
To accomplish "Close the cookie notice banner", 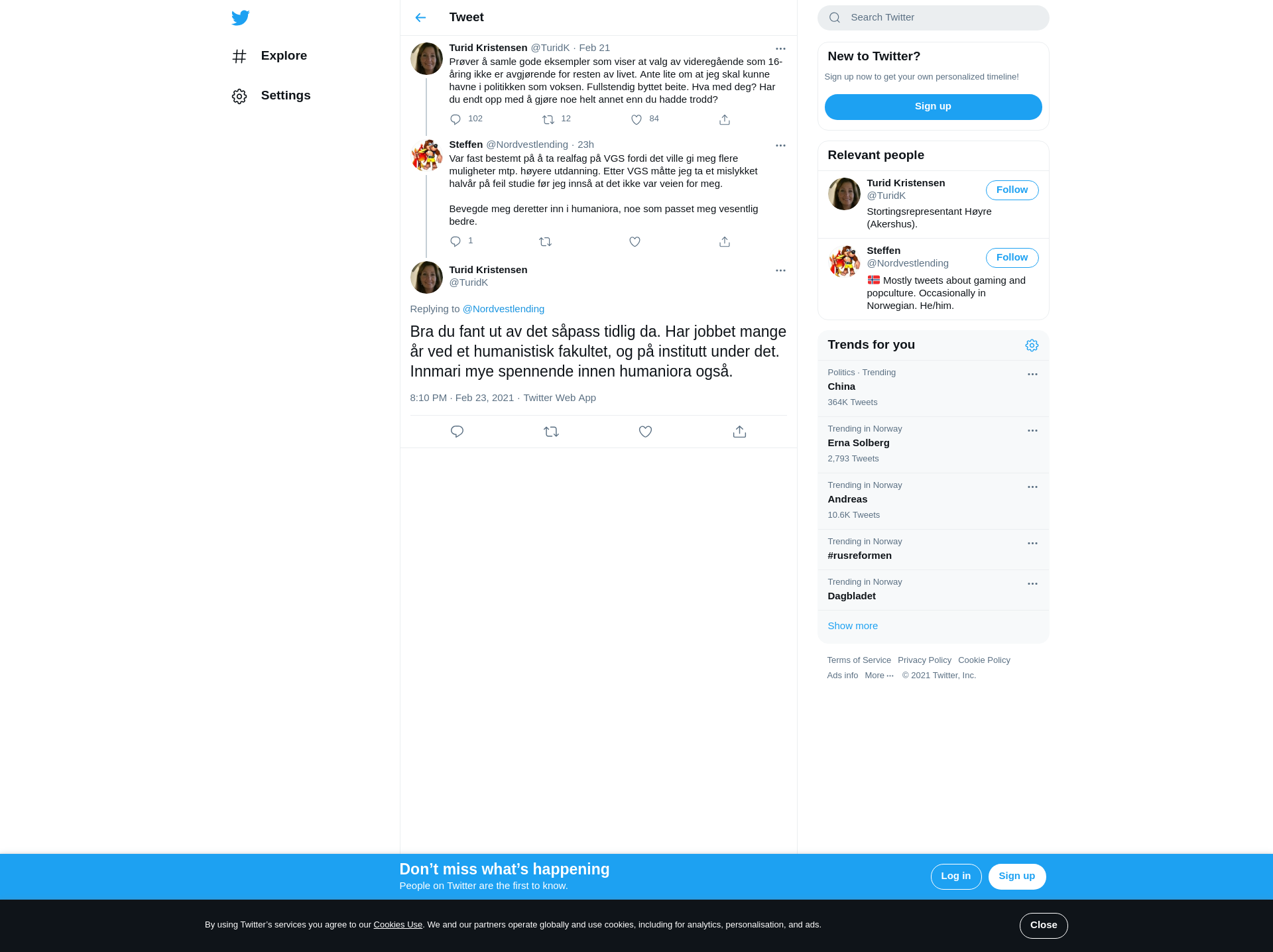I will click(x=1044, y=925).
